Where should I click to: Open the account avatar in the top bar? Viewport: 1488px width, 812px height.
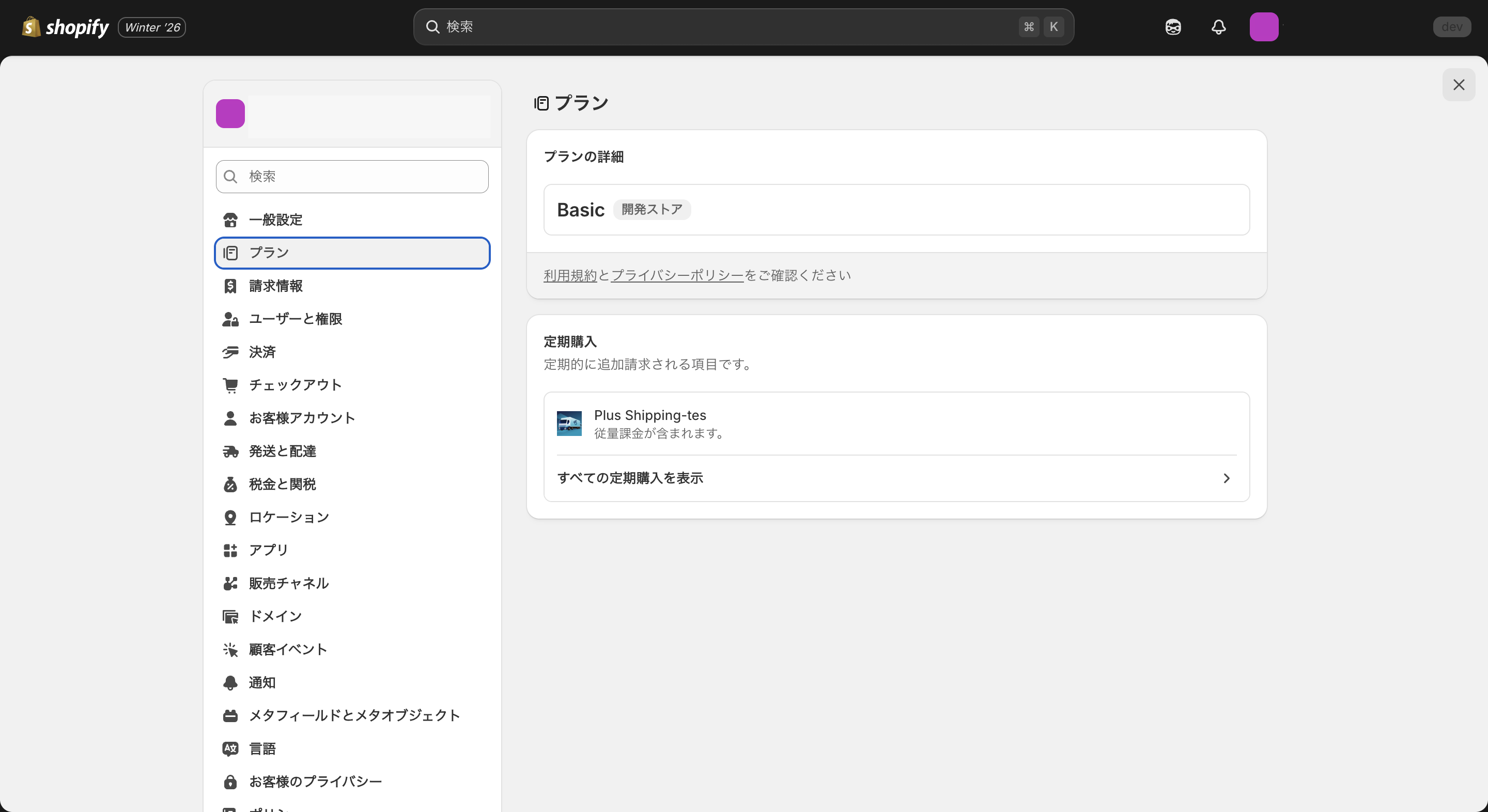pyautogui.click(x=1264, y=26)
